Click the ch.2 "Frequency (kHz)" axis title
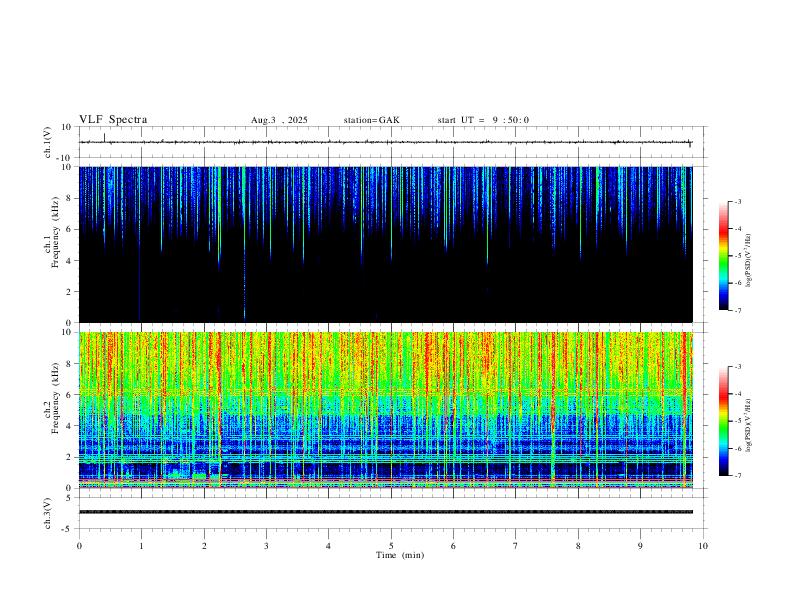792x612 pixels. click(x=55, y=397)
